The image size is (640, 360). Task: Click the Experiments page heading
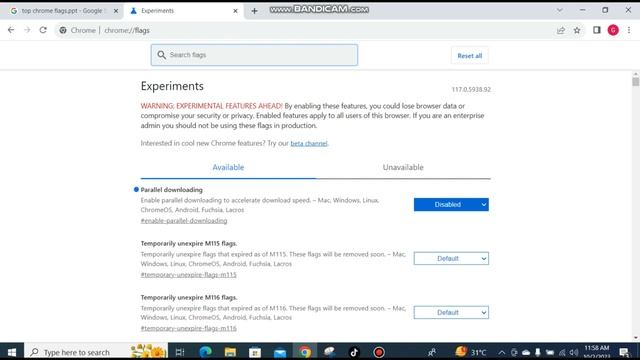point(172,86)
